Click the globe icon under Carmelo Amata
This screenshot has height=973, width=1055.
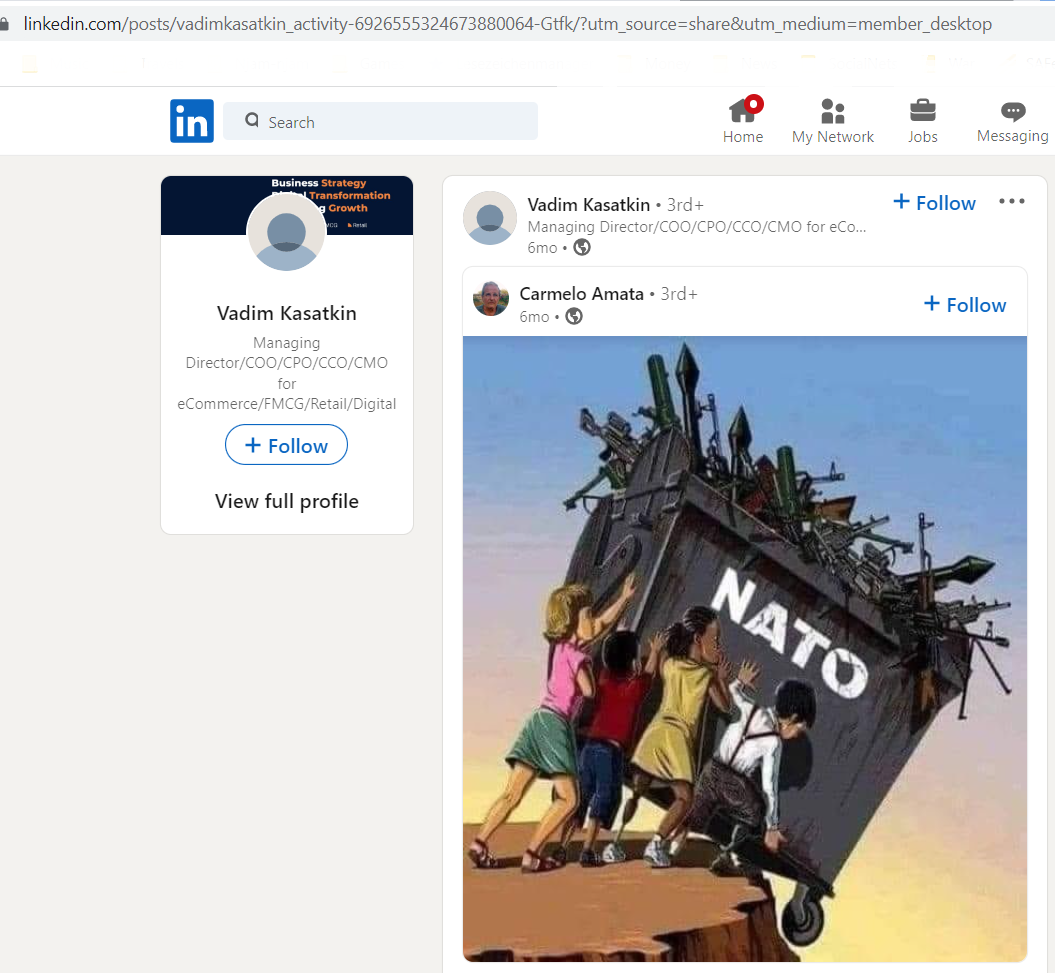click(x=574, y=316)
